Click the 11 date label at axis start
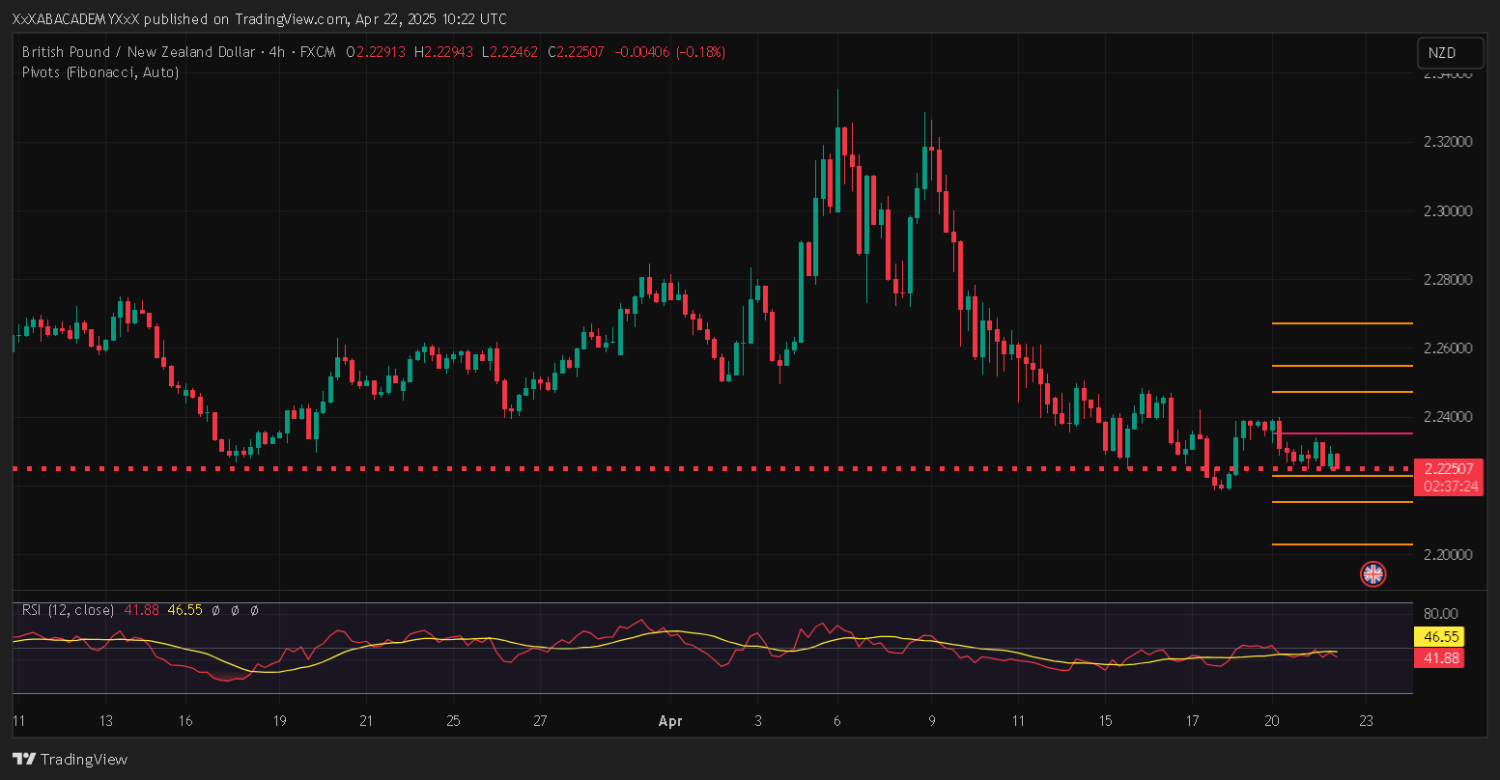Image resolution: width=1500 pixels, height=780 pixels. point(18,720)
